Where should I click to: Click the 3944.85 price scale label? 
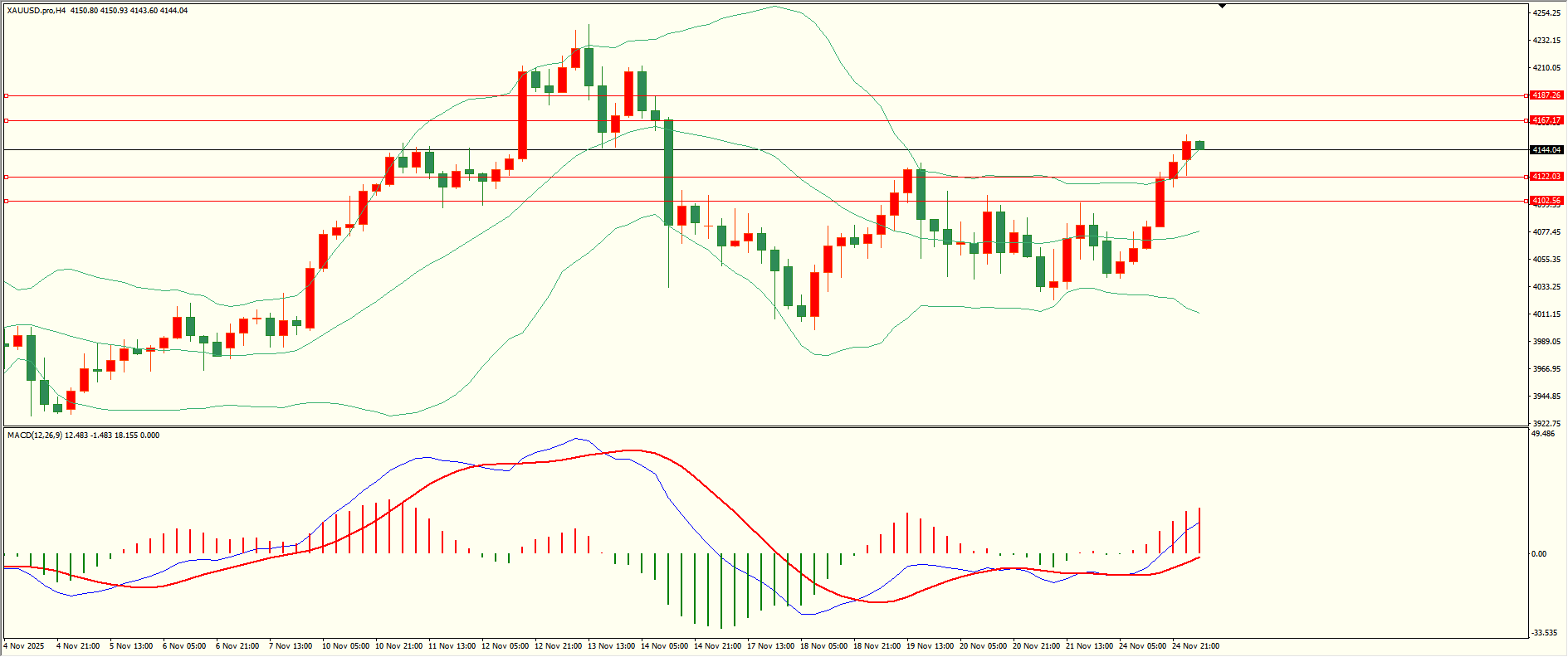point(1546,397)
